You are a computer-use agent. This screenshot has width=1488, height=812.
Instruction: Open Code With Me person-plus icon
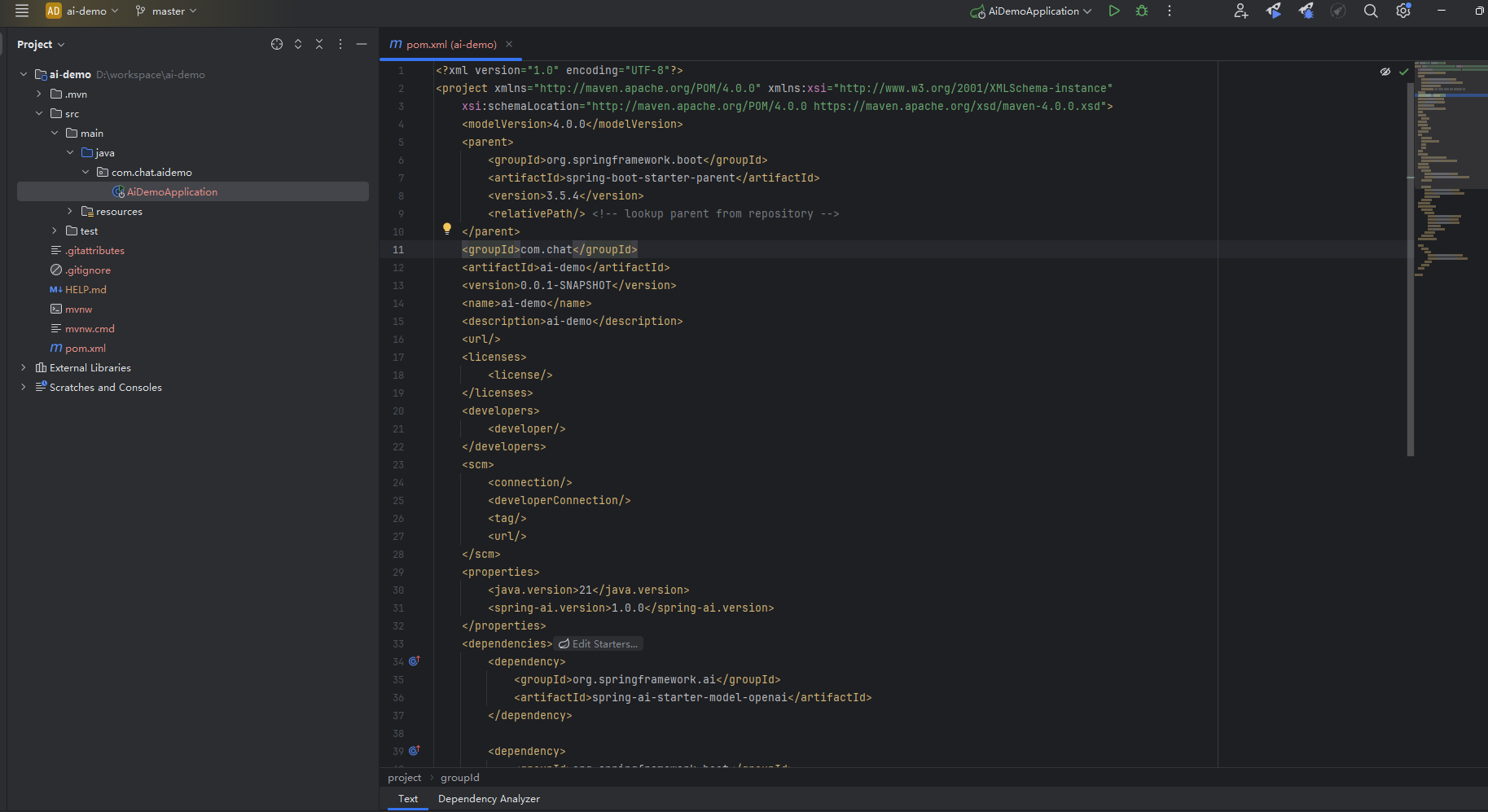click(x=1240, y=11)
